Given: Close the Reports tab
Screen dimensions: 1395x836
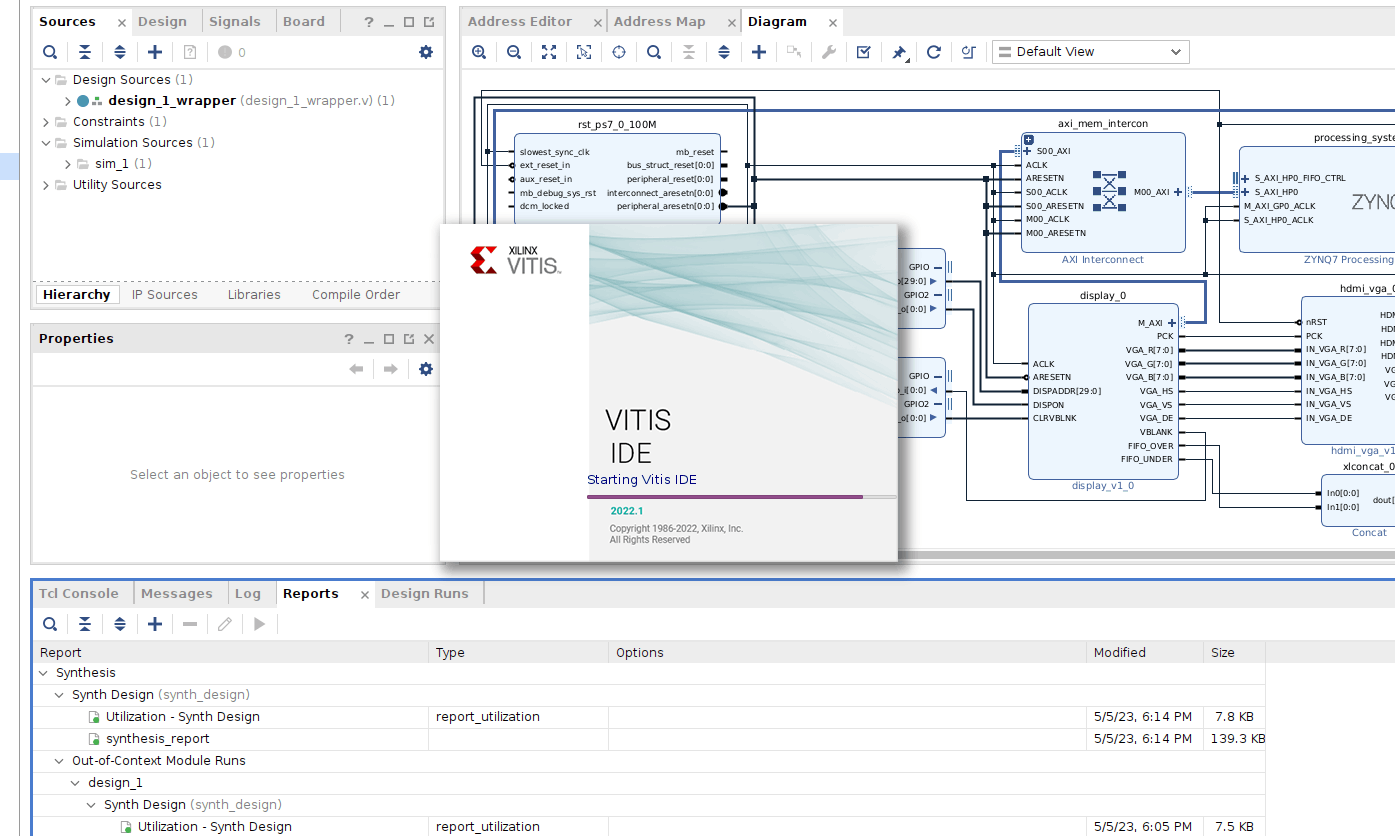Looking at the screenshot, I should 364,595.
